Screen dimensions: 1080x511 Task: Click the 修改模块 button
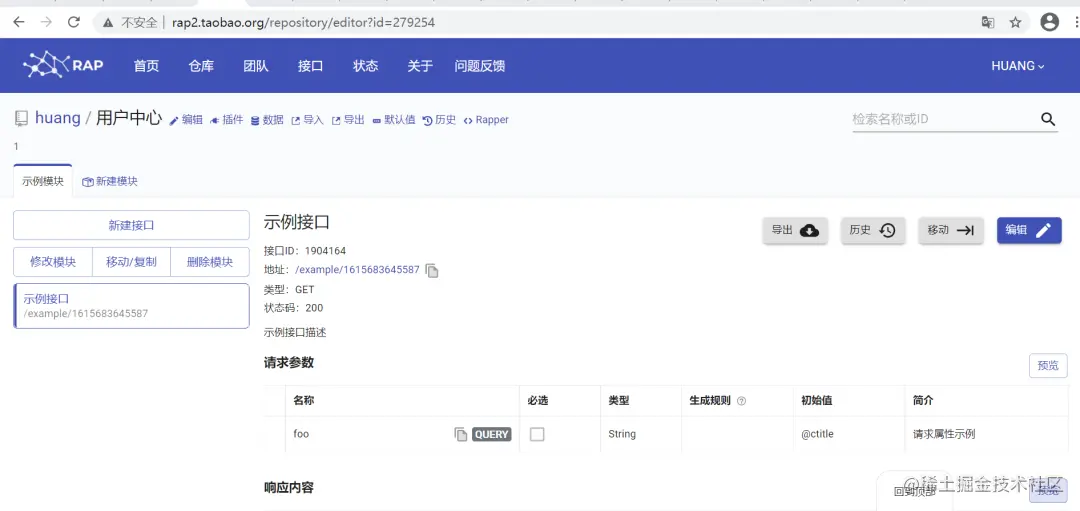pos(53,262)
